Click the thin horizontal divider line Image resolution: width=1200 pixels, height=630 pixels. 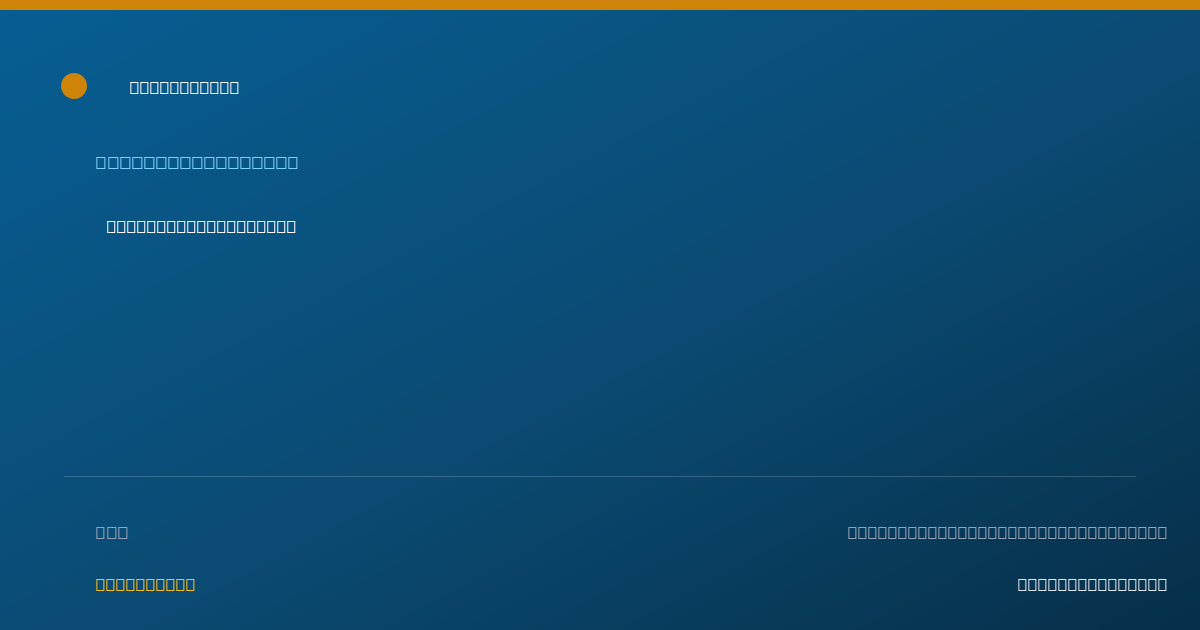tap(600, 476)
